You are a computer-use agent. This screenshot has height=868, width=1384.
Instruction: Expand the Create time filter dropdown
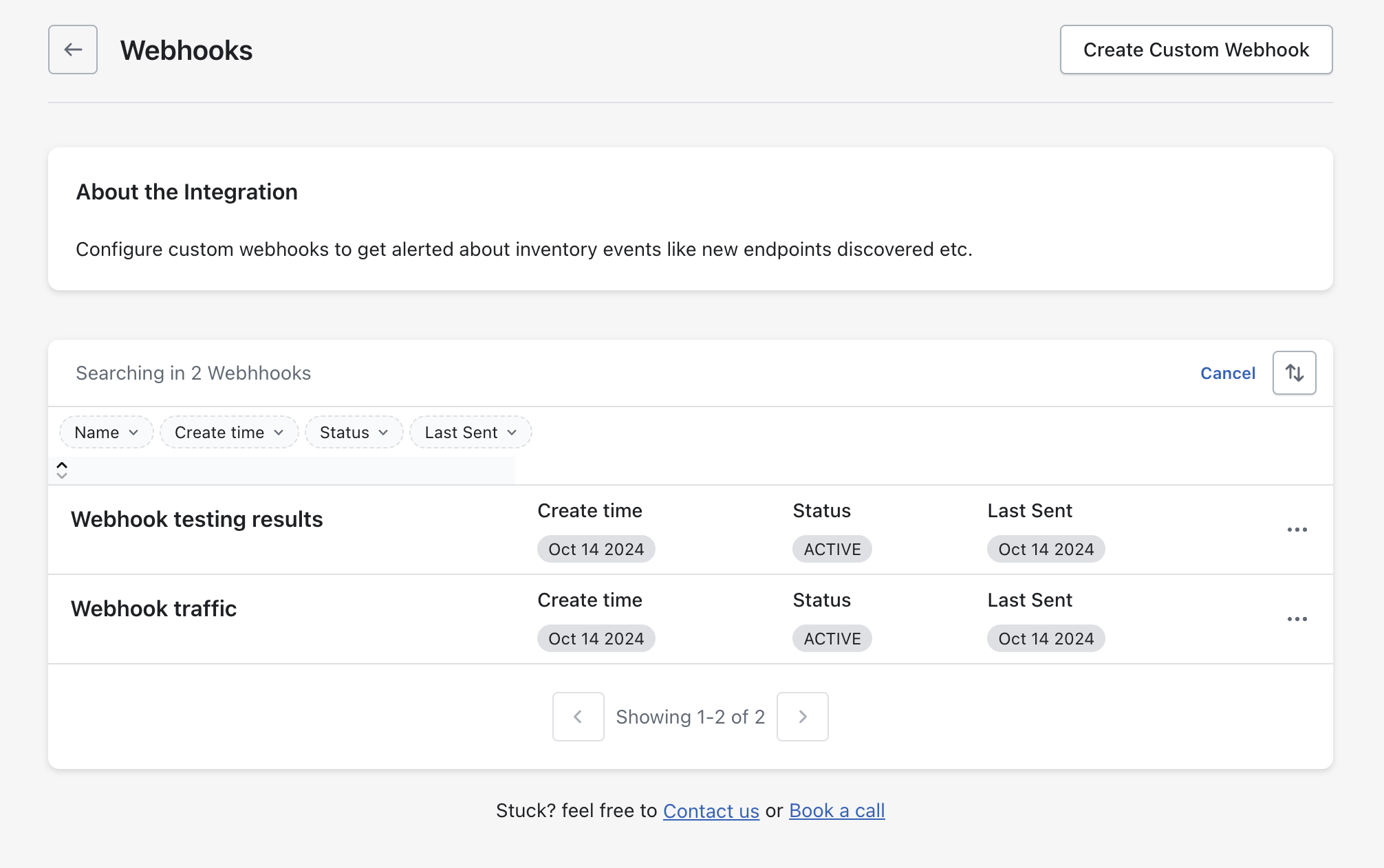[x=228, y=433]
